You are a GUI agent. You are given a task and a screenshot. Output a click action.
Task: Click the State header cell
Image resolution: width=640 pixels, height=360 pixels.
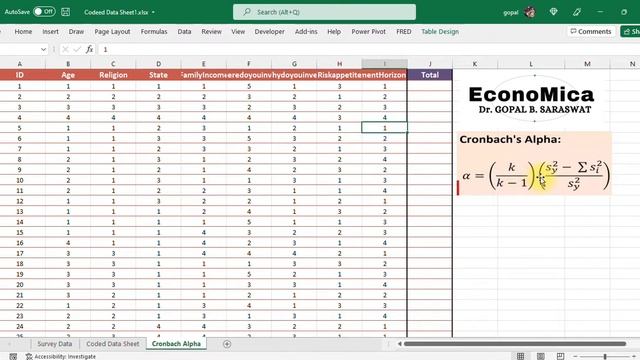(158, 75)
